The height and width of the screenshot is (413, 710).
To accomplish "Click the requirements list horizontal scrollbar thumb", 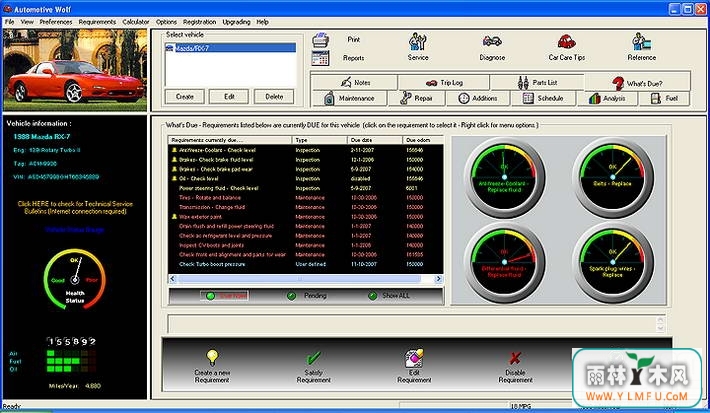I will click(x=299, y=279).
